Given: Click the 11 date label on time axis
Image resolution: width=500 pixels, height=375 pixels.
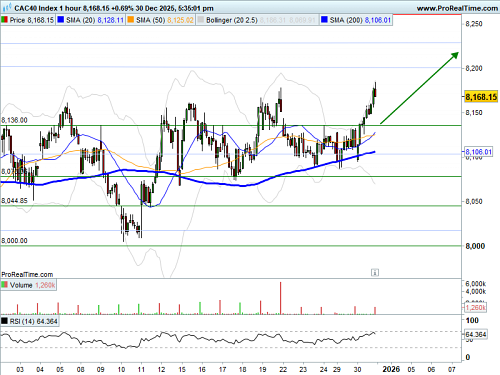Looking at the screenshot, I should click(x=141, y=369).
